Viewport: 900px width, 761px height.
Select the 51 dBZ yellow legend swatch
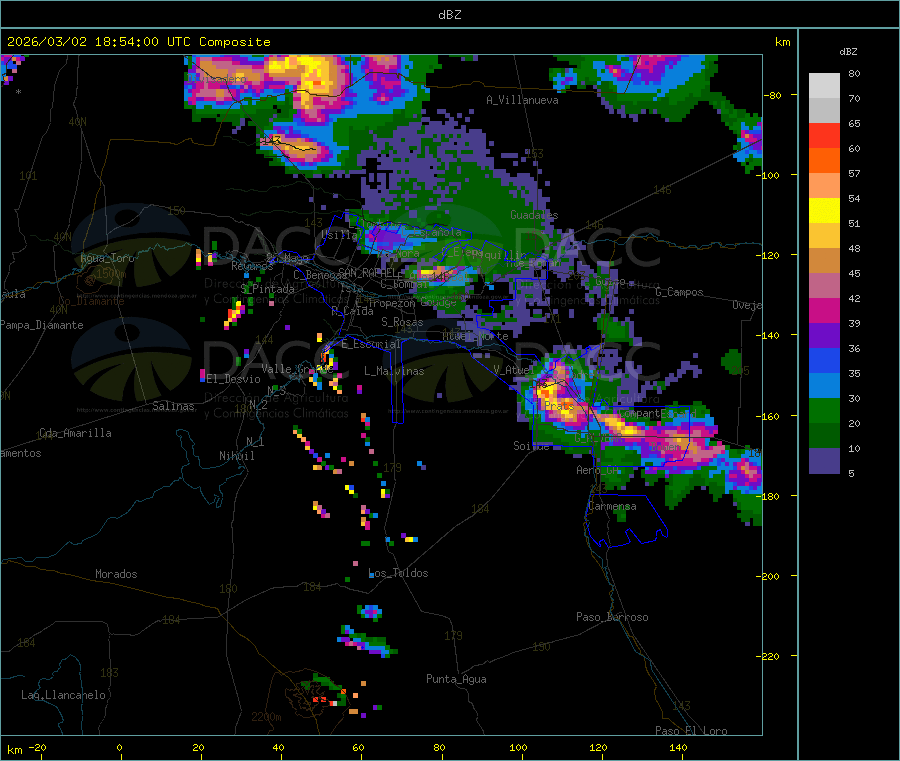[824, 211]
